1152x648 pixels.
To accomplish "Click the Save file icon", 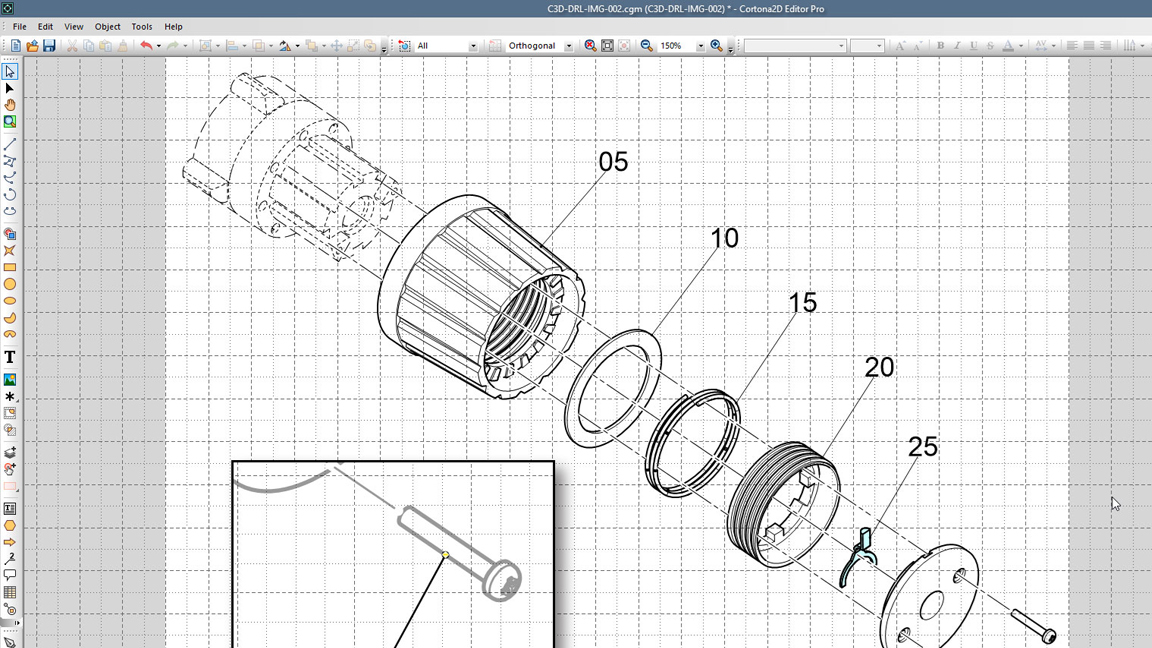I will pos(49,46).
